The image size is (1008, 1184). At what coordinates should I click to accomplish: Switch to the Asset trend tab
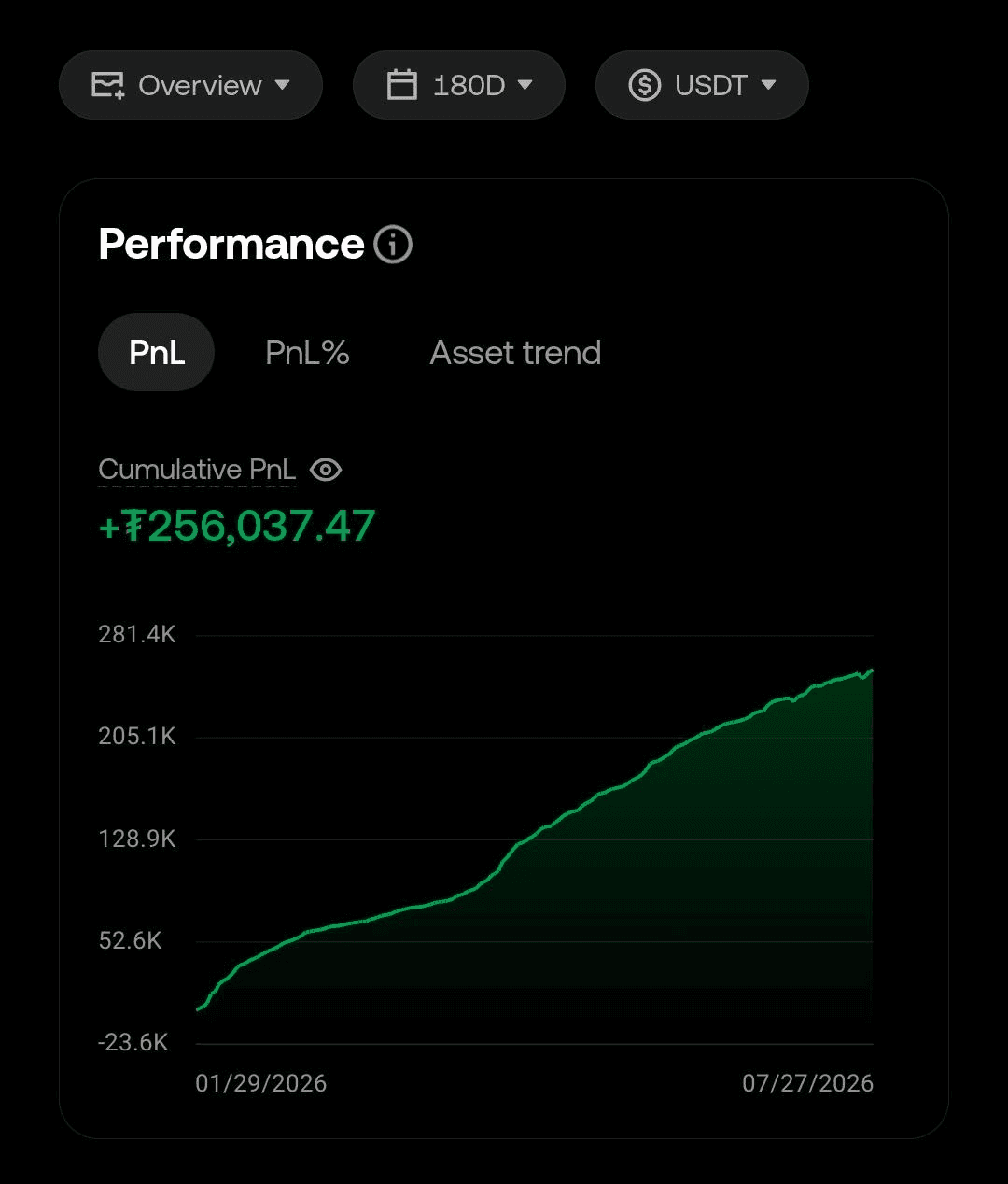coord(515,352)
